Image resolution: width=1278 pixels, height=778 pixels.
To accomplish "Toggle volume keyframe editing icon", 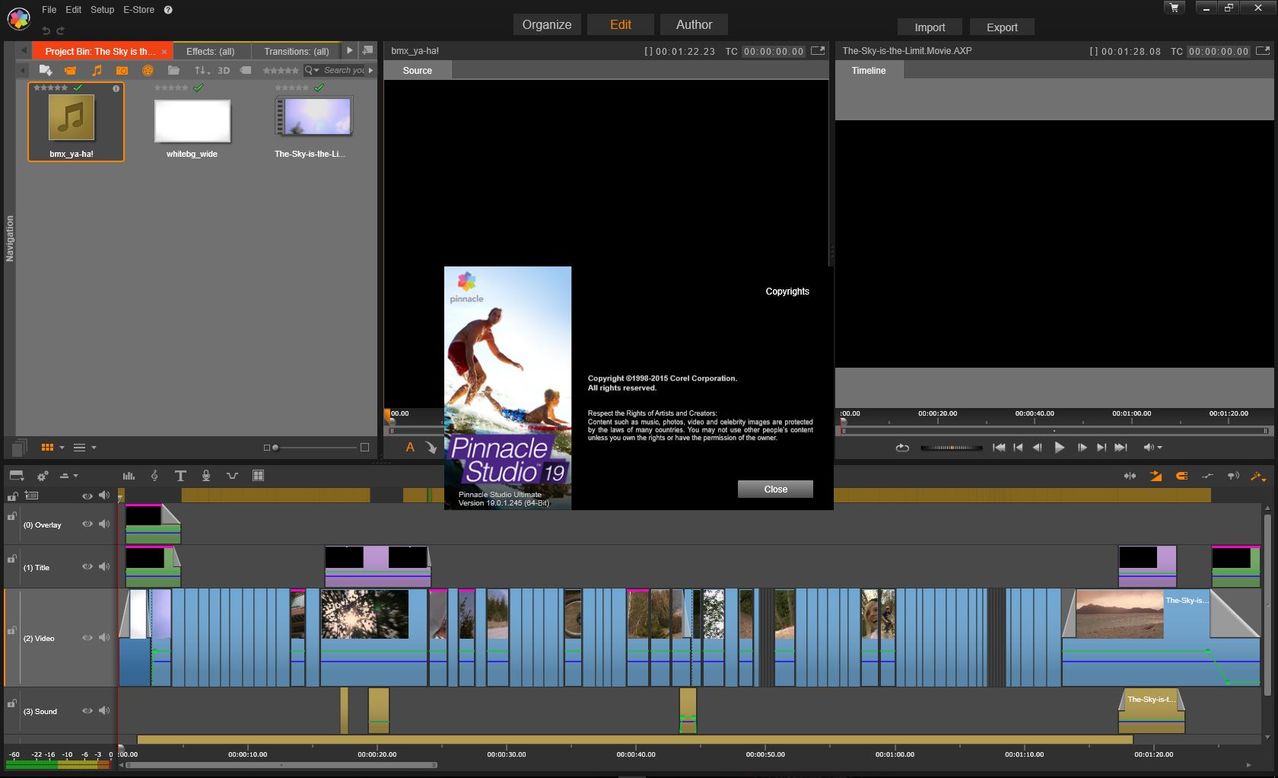I will coord(1208,476).
